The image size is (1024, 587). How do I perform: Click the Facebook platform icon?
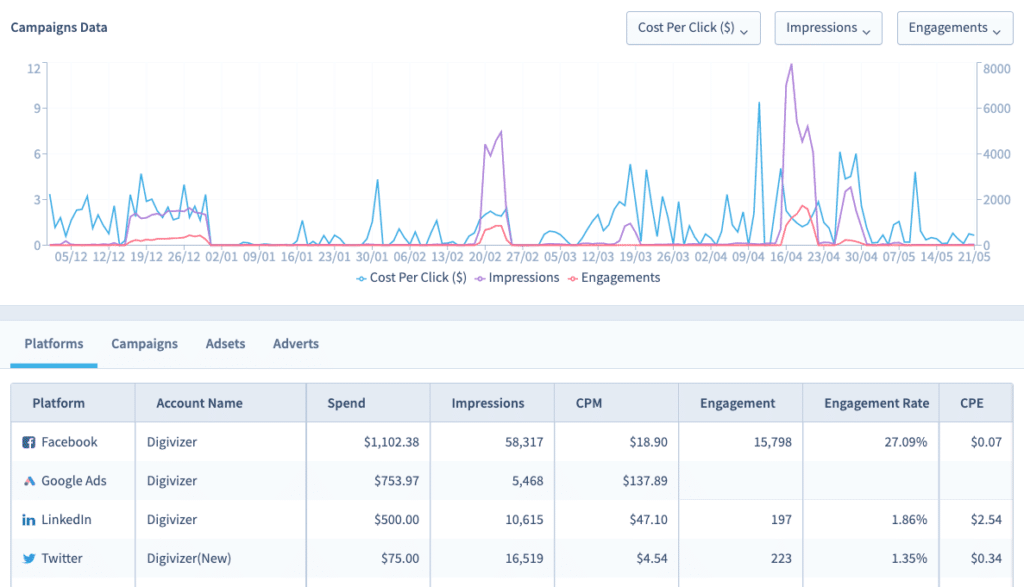point(29,442)
